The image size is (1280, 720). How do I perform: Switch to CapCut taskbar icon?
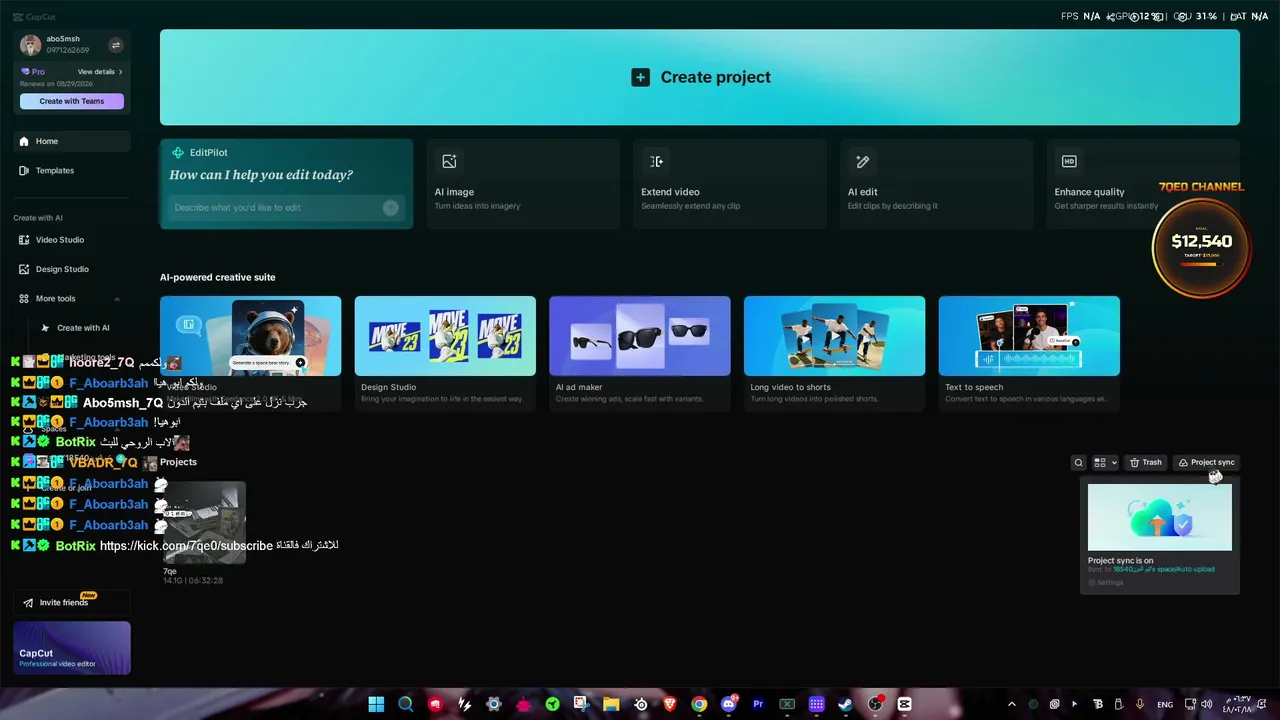pos(905,704)
